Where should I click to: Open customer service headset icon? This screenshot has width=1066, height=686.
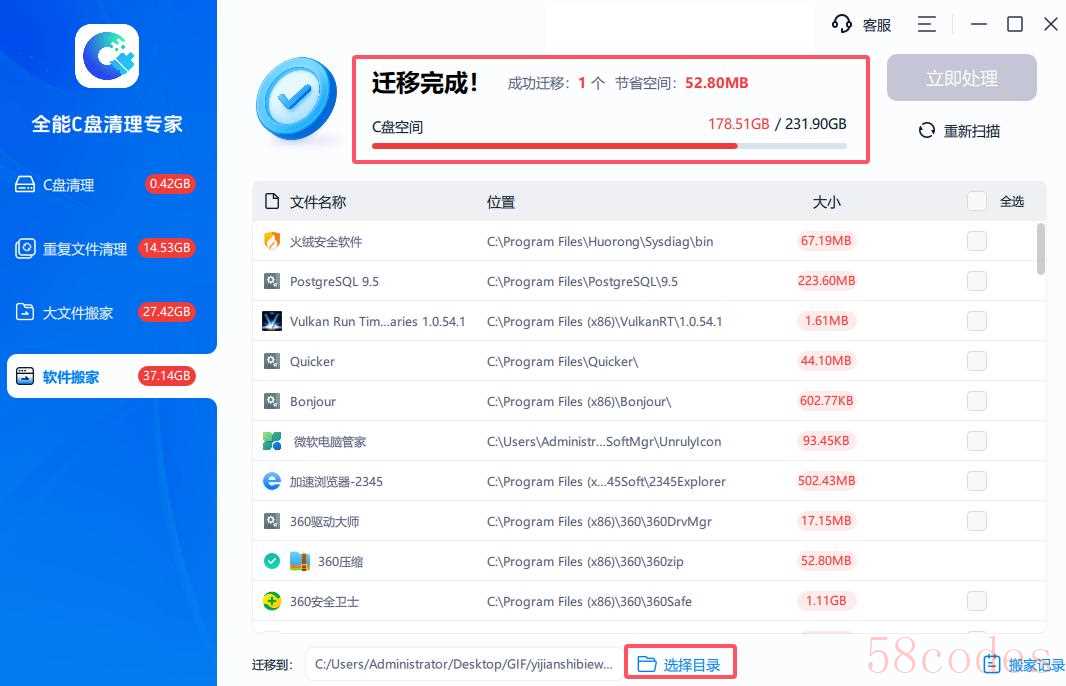pyautogui.click(x=842, y=24)
